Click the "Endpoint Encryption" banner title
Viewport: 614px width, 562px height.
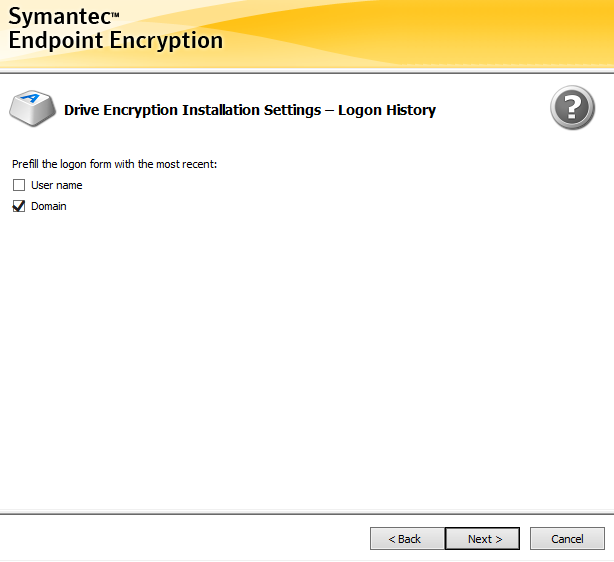pos(115,41)
